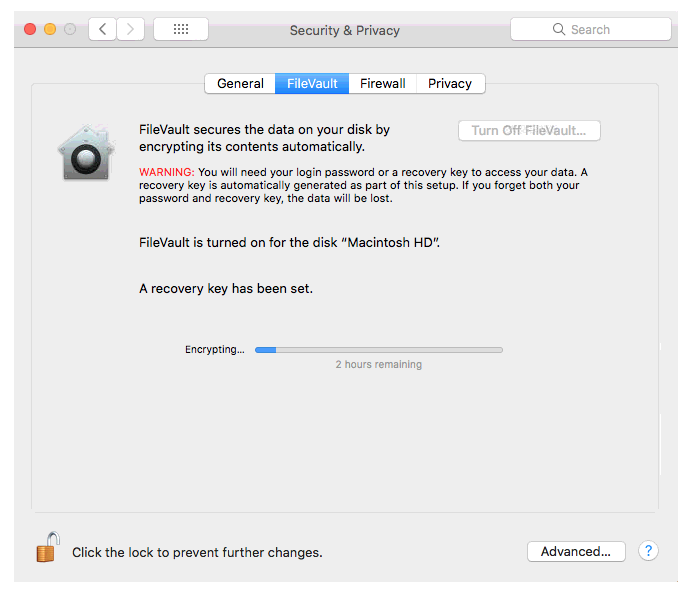Open the Firewall tab

point(382,84)
